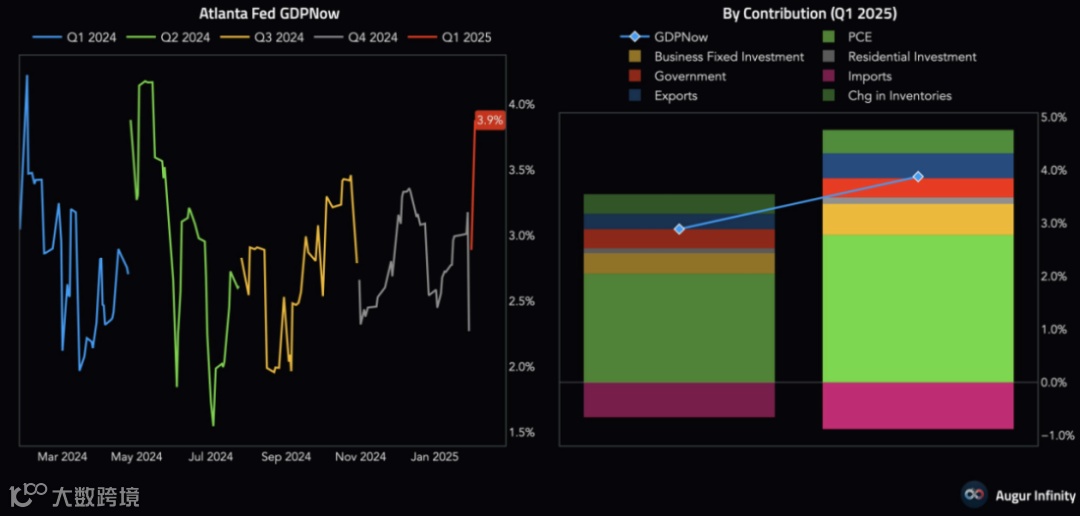Click the first GDPNow diamond marker
1080x516 pixels.
[679, 228]
